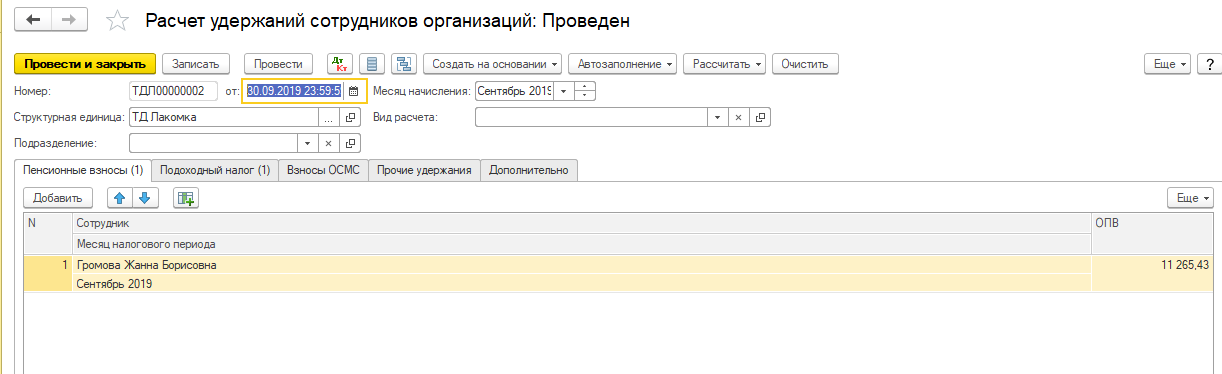Move selected row up with arrow
Screen dimensions: 1222x374
coord(121,198)
